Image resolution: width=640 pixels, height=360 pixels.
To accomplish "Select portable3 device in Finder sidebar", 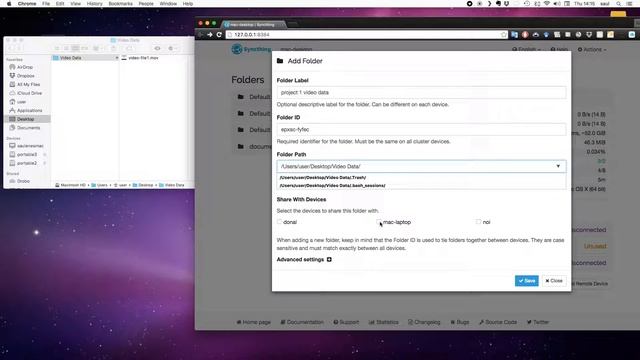I will pyautogui.click(x=27, y=154).
